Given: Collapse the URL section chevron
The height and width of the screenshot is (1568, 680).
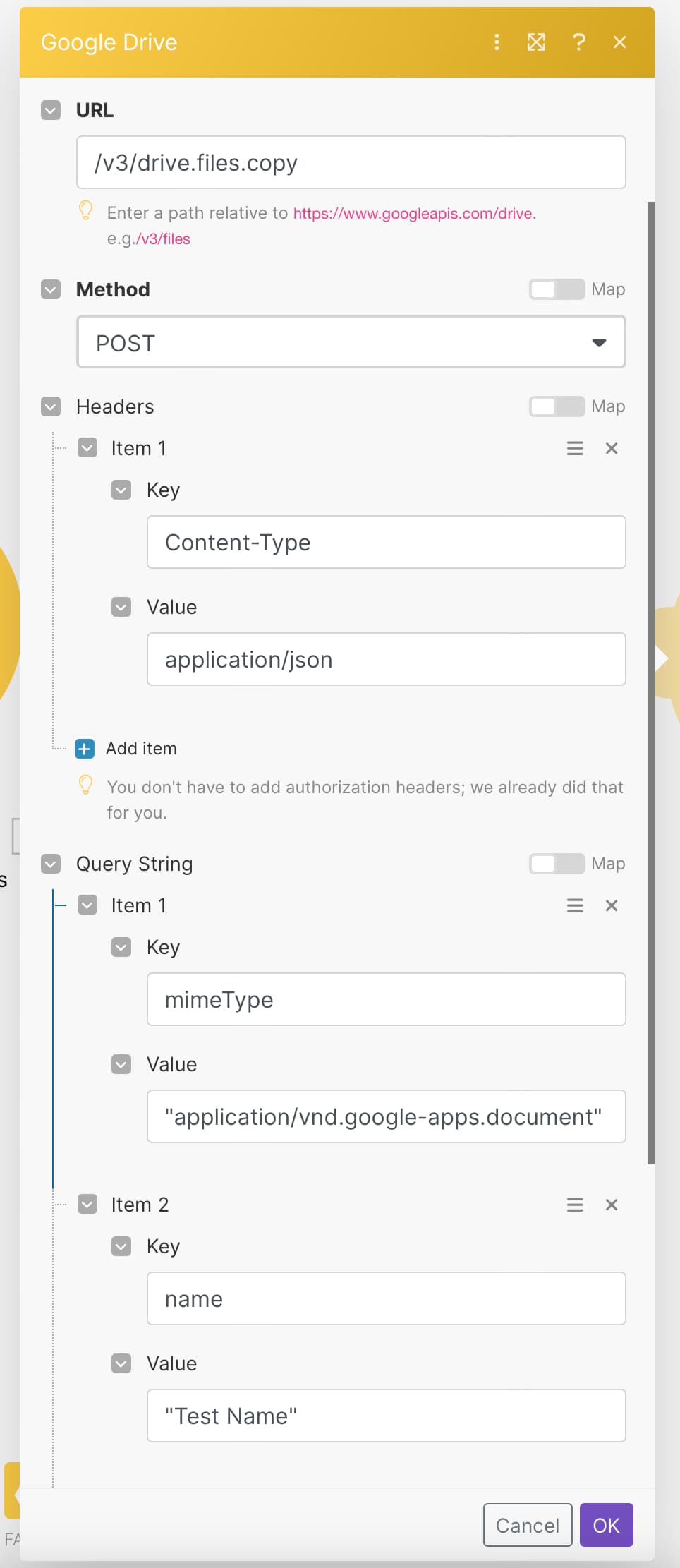Looking at the screenshot, I should (x=51, y=110).
